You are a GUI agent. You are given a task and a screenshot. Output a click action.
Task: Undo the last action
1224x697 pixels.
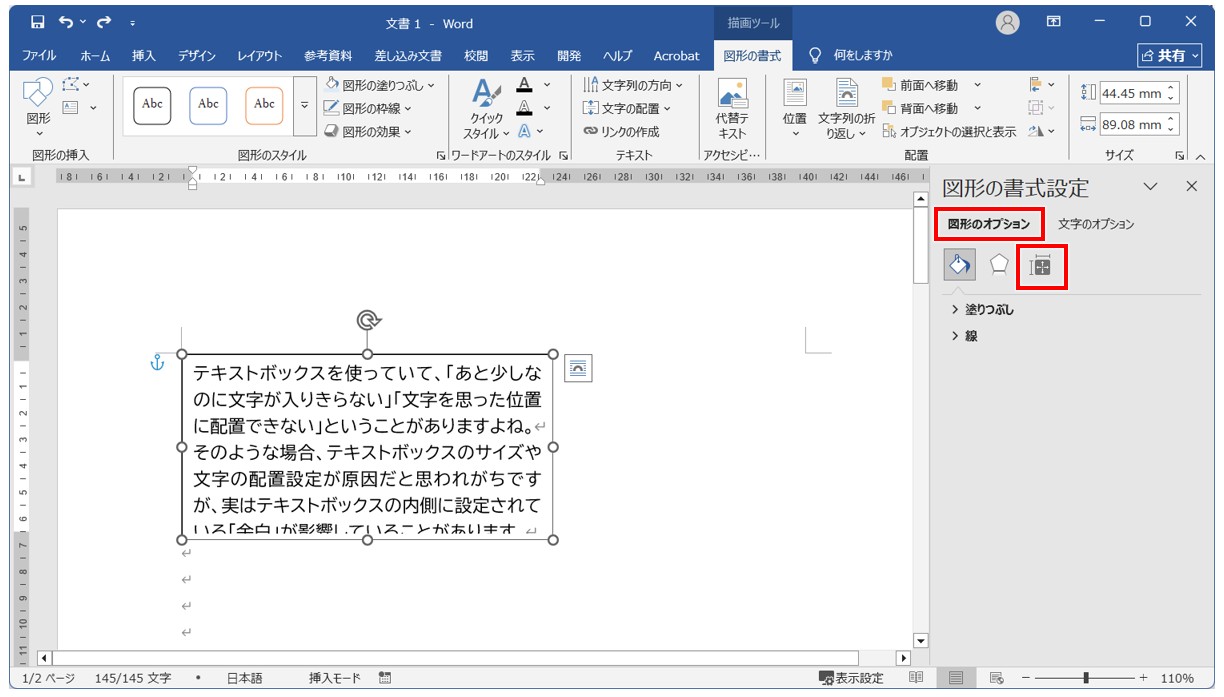click(66, 22)
